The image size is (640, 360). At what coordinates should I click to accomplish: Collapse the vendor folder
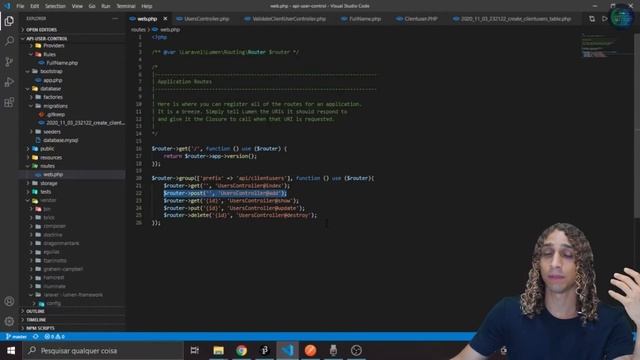(x=48, y=200)
